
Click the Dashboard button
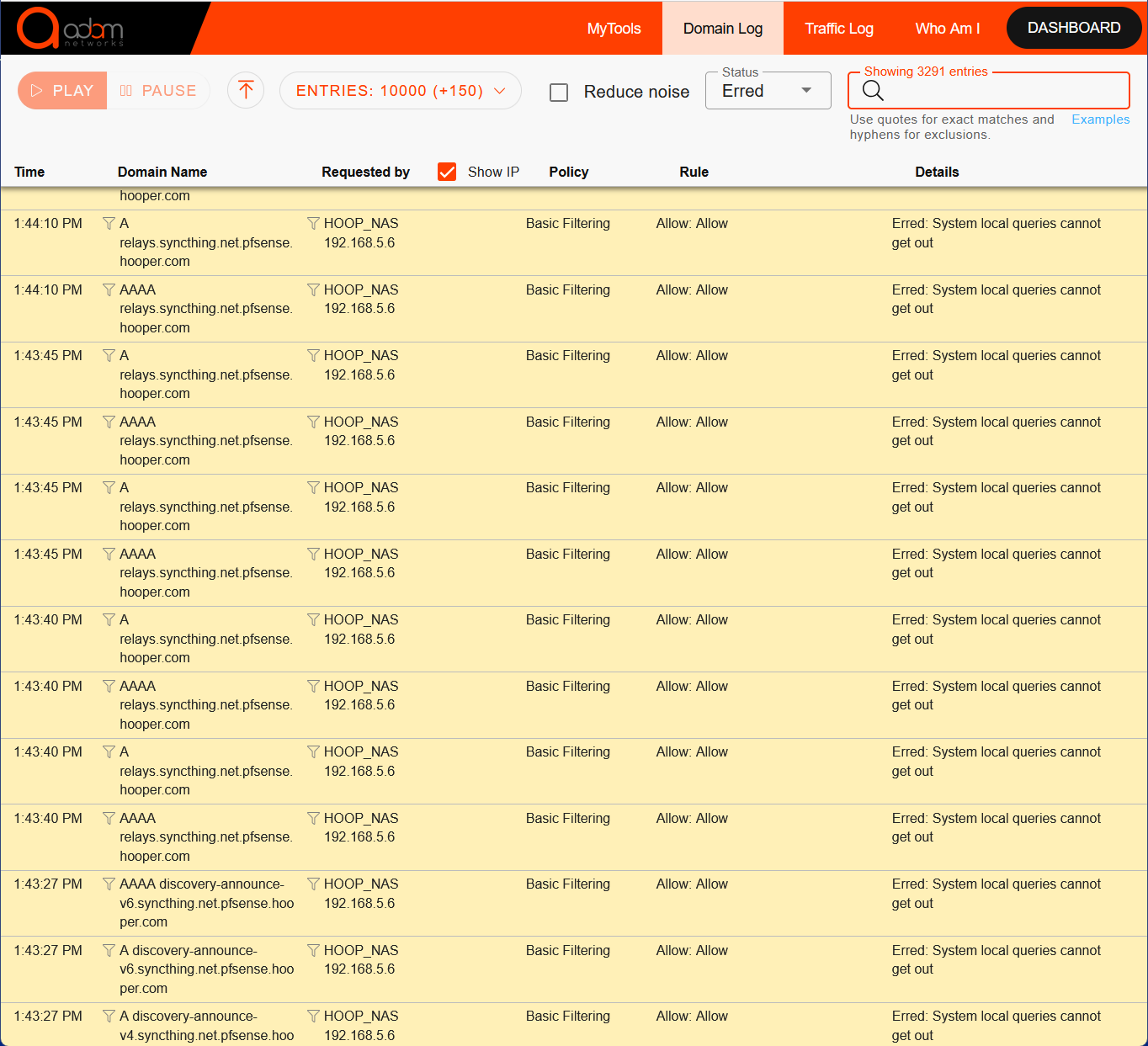(x=1073, y=28)
